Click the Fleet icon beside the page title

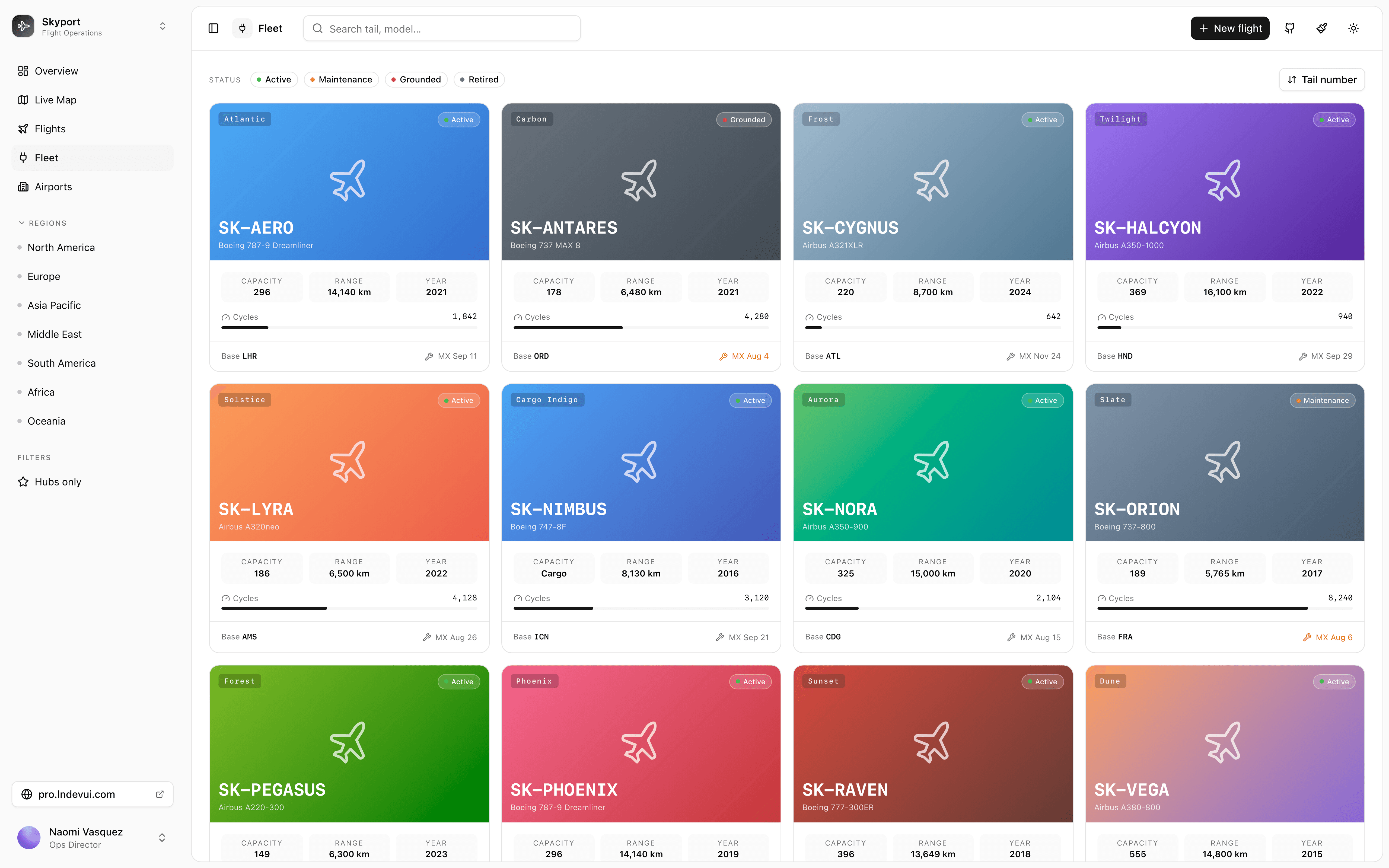[242, 28]
